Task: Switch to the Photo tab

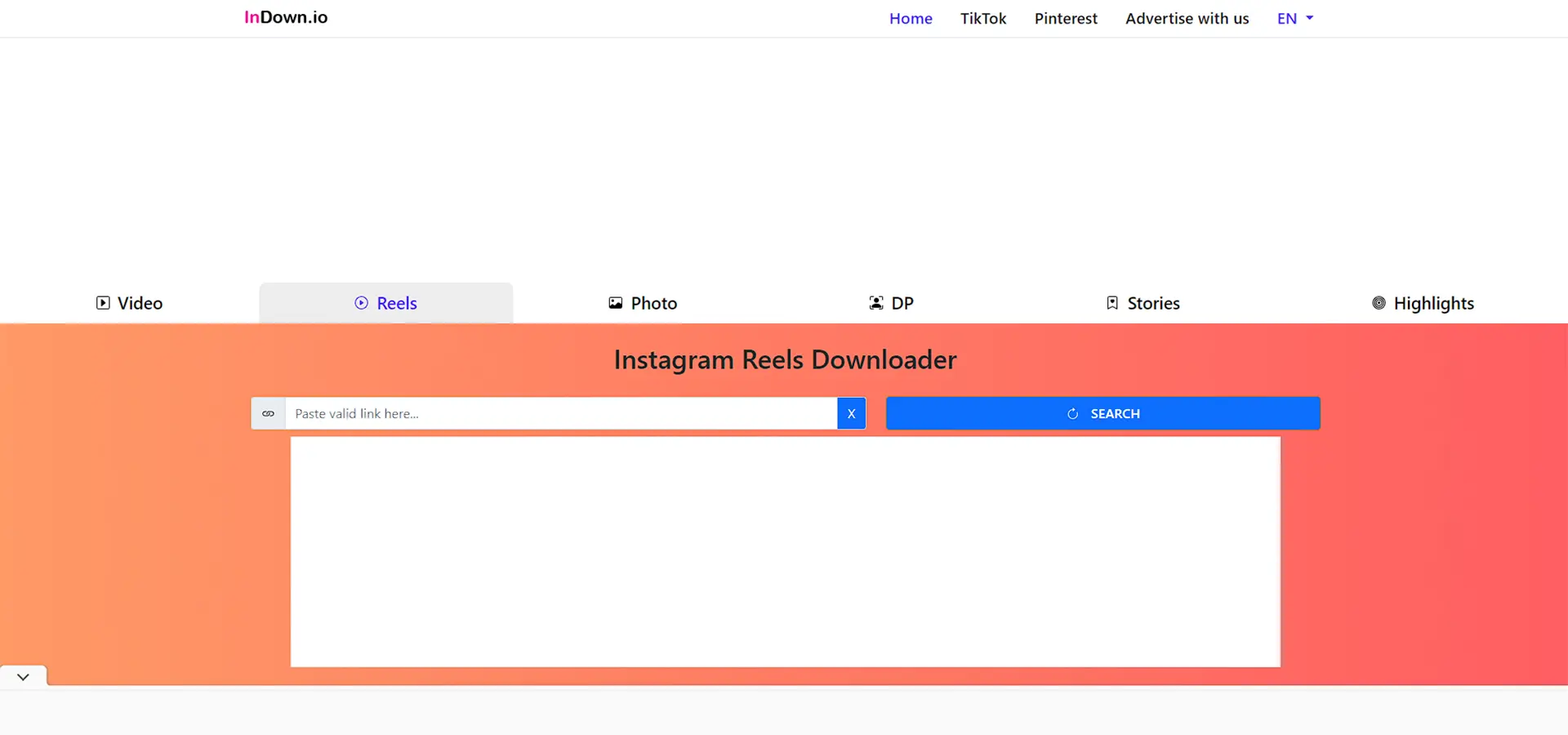Action: pyautogui.click(x=643, y=303)
